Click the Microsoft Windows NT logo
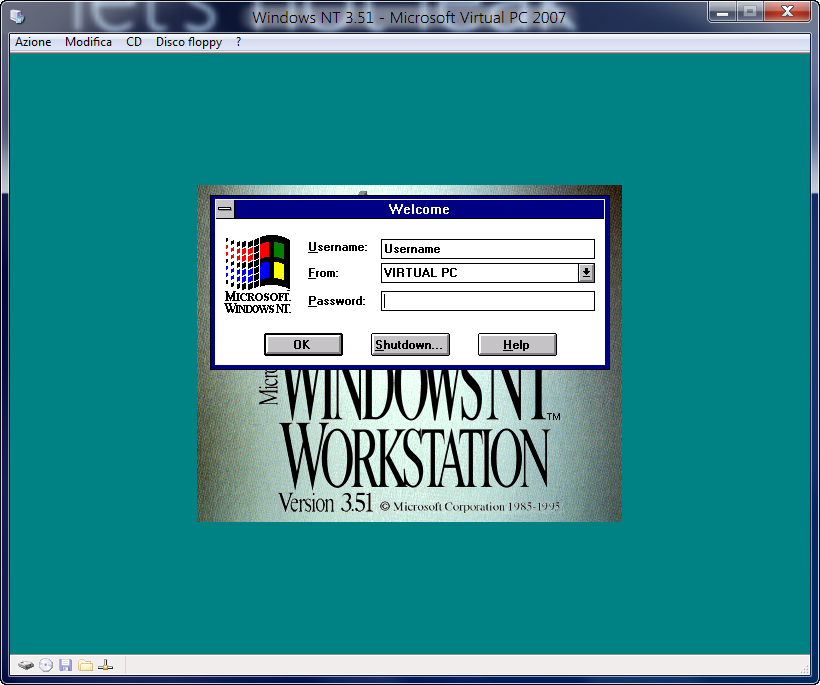Viewport: 820px width, 685px height. 257,275
